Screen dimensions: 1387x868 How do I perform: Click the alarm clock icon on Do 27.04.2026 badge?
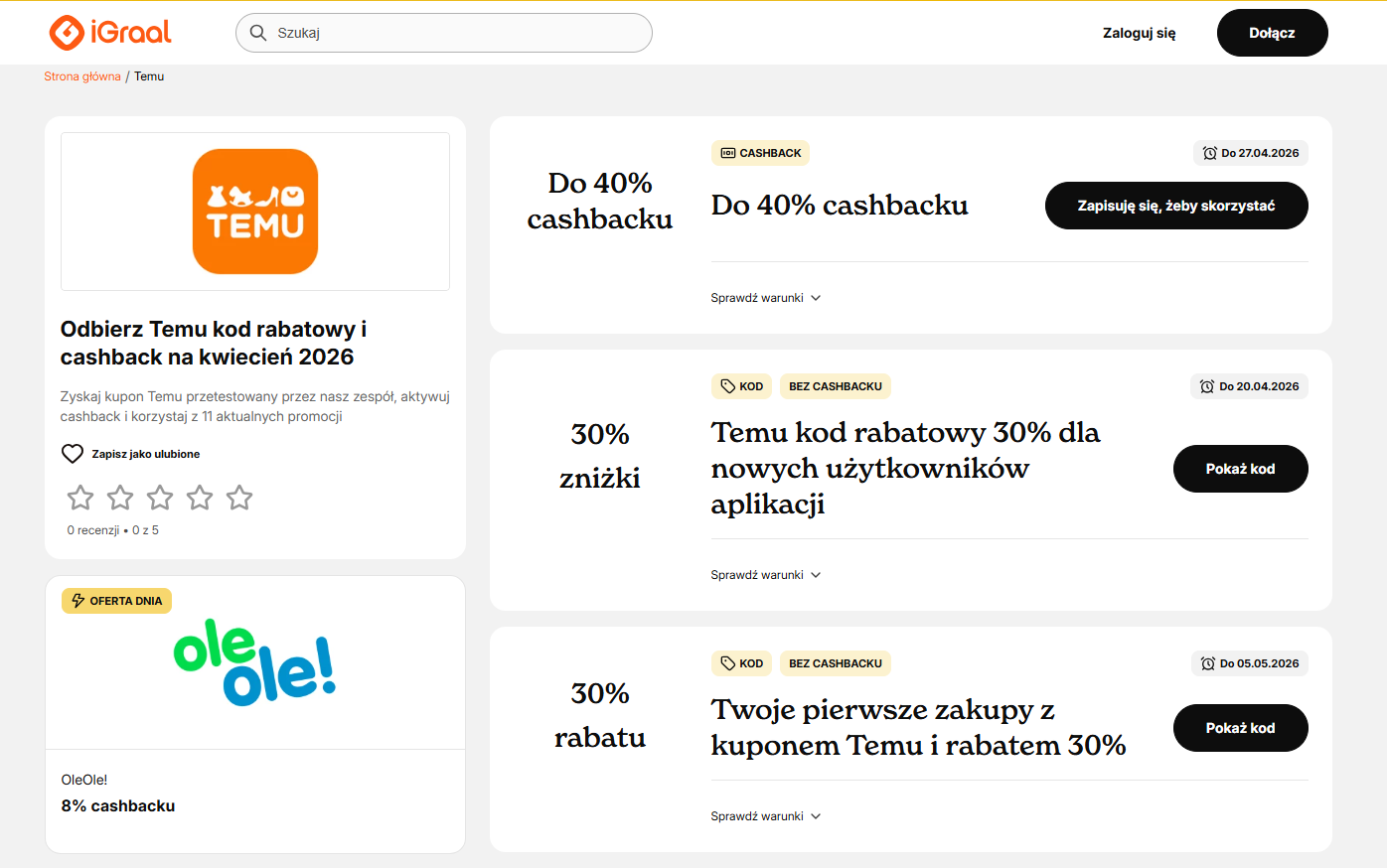1208,153
